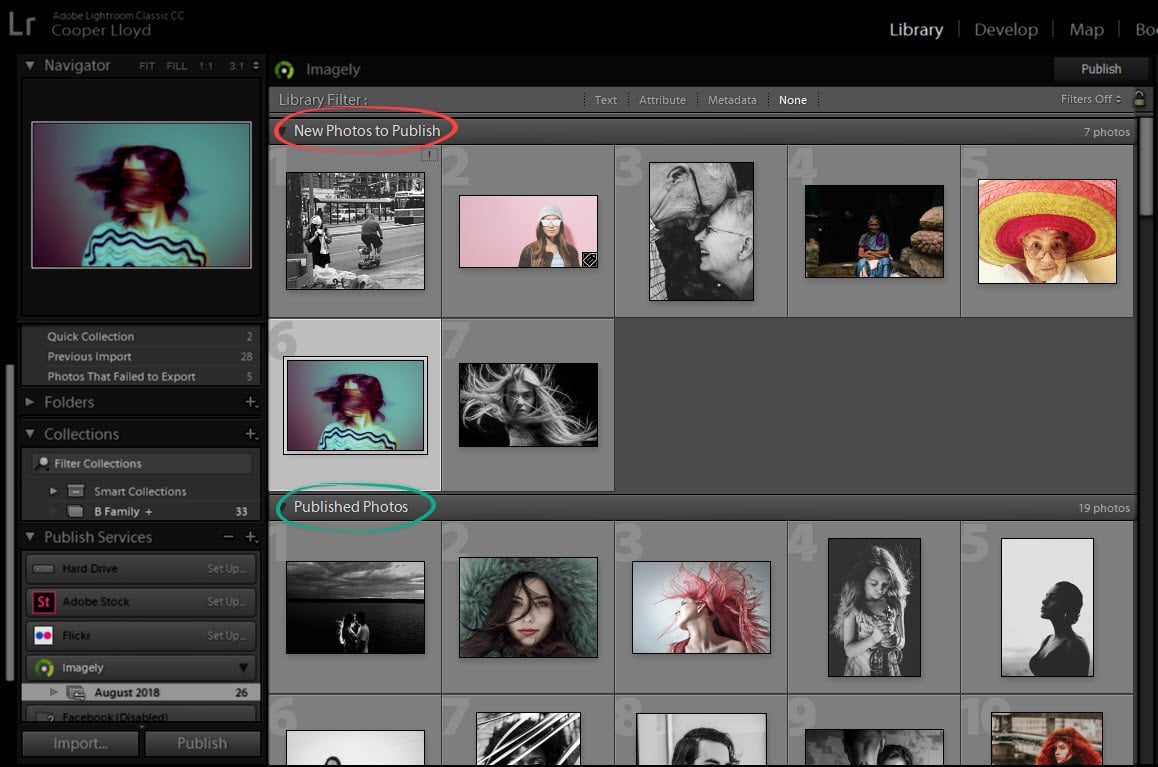Open the Imagely service dropdown arrow
The width and height of the screenshot is (1158, 767).
[x=243, y=668]
